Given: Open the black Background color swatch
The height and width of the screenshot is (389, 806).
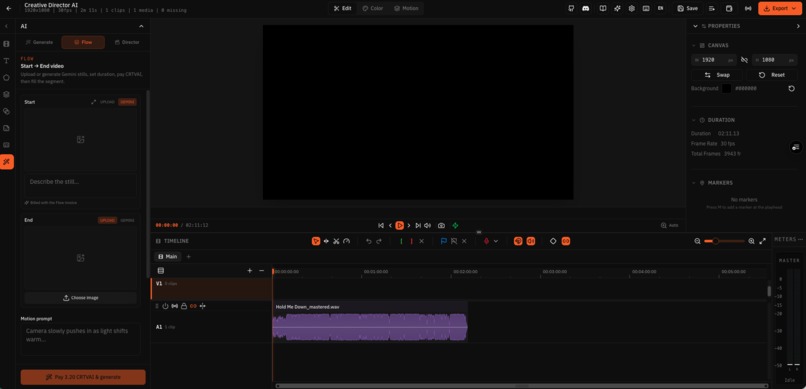Looking at the screenshot, I should click(x=726, y=88).
